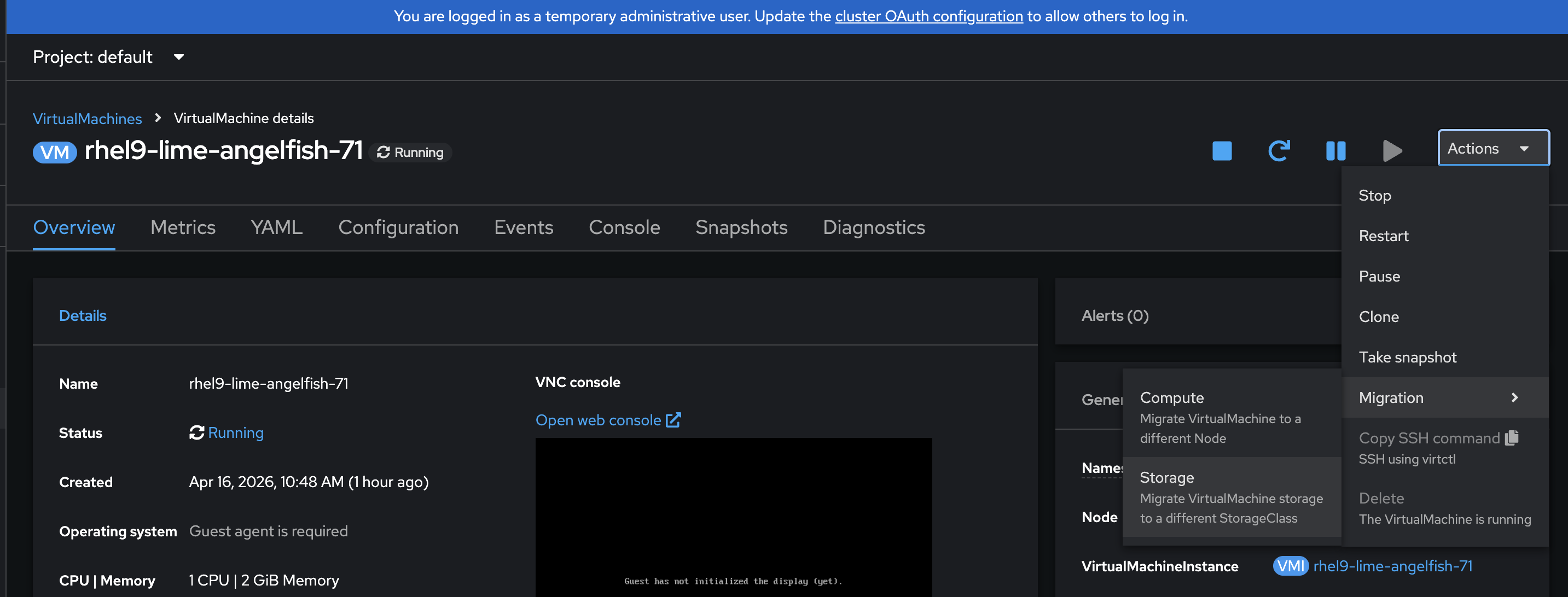Viewport: 1568px width, 597px height.
Task: Select Take snapshot from Actions menu
Action: (x=1407, y=358)
